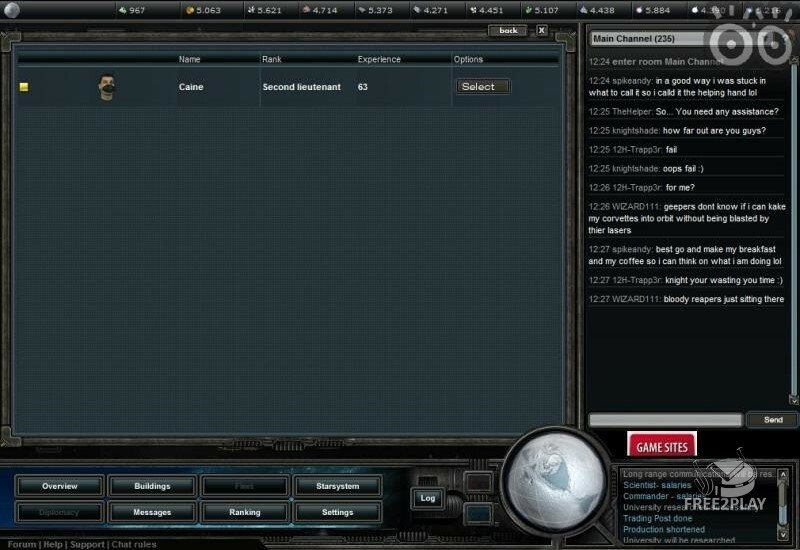Viewport: 800px width, 550px height.
Task: Close the commander panel with the X button
Action: tap(542, 30)
